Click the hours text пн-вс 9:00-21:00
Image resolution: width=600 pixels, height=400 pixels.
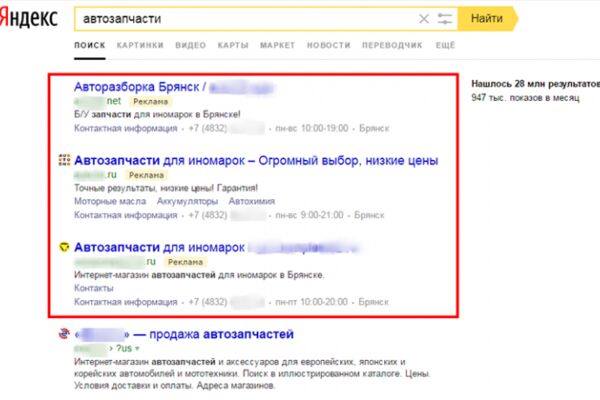[309, 215]
